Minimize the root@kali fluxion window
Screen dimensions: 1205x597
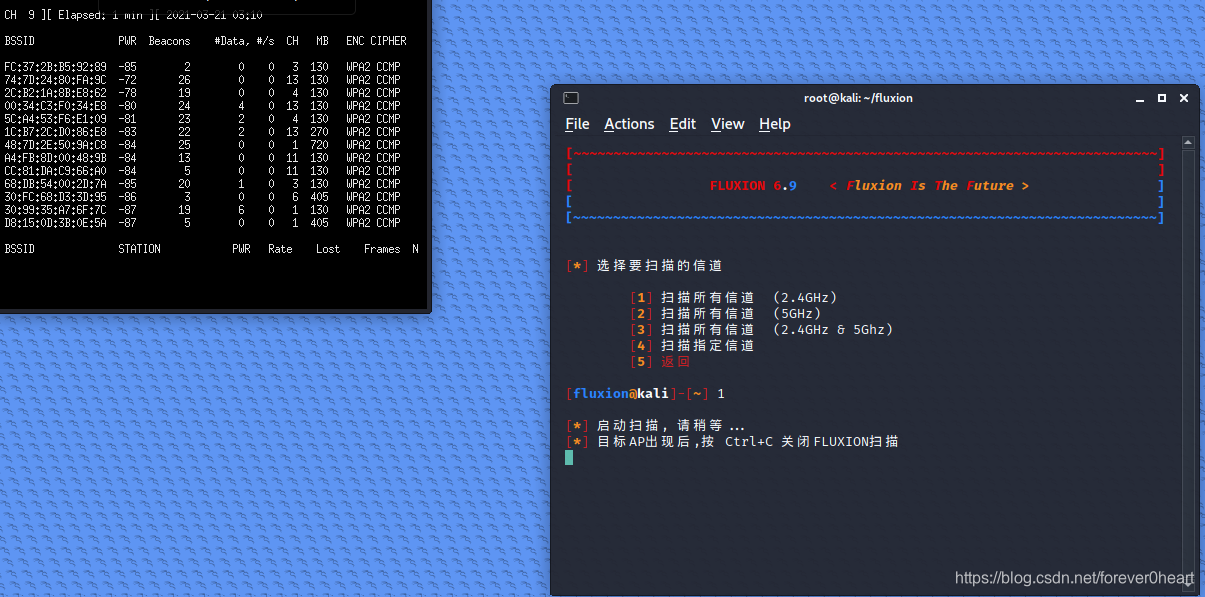[1141, 98]
